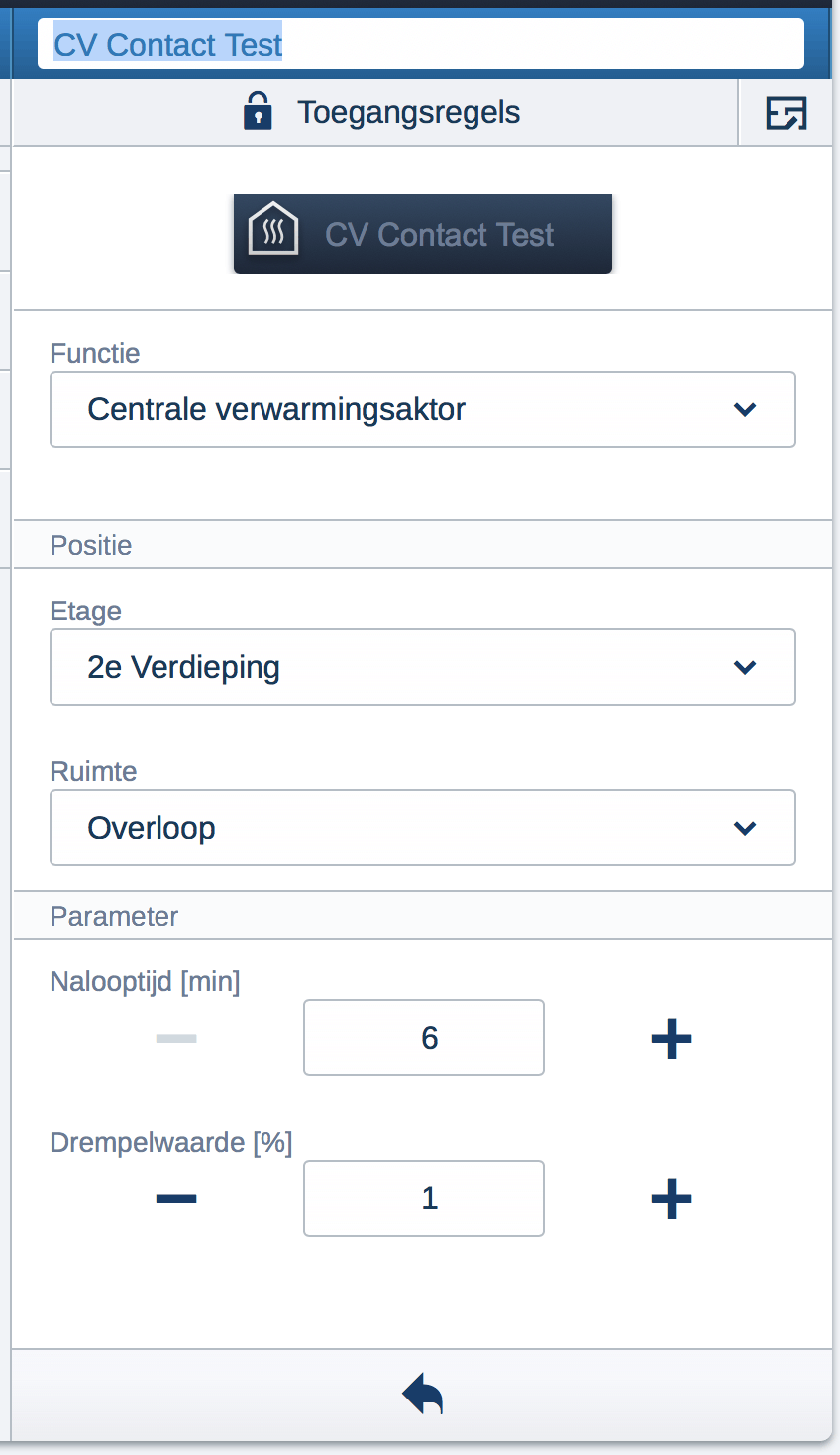840x1455 pixels.
Task: Click the floor plan icon top right
Action: coord(787,113)
